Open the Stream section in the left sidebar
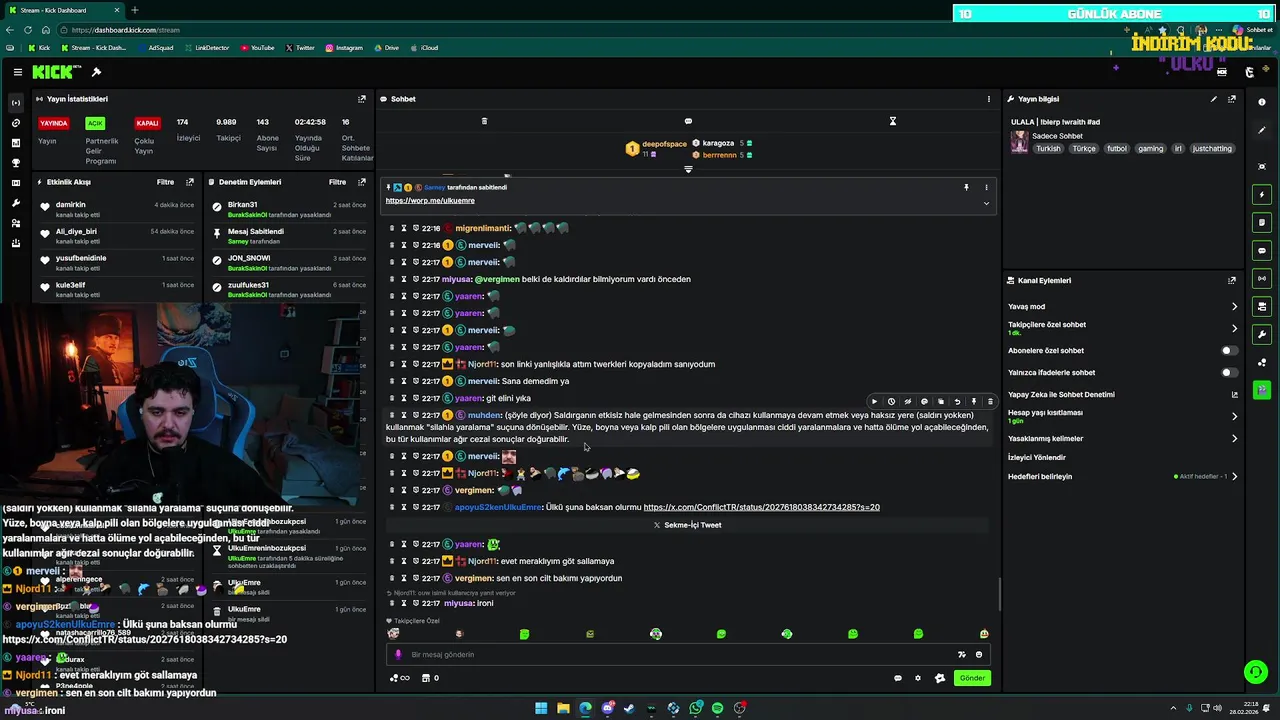This screenshot has height=720, width=1280. coord(15,103)
